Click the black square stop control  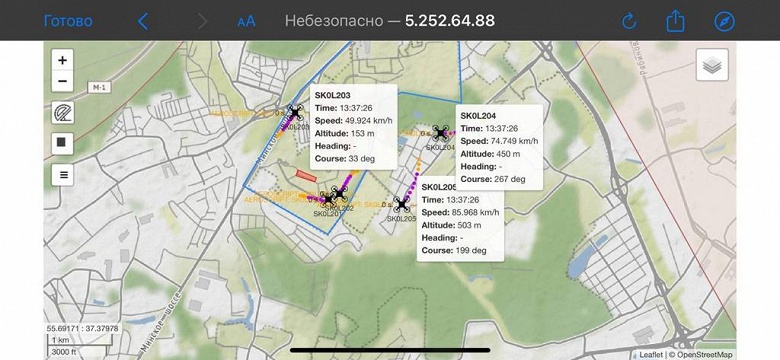tap(62, 143)
